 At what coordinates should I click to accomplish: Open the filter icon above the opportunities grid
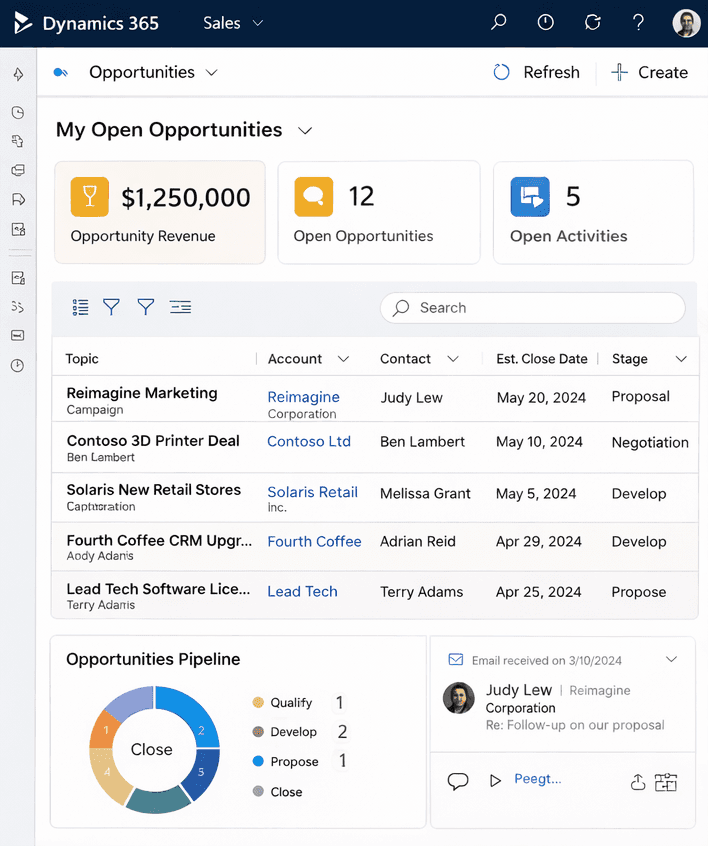tap(111, 307)
